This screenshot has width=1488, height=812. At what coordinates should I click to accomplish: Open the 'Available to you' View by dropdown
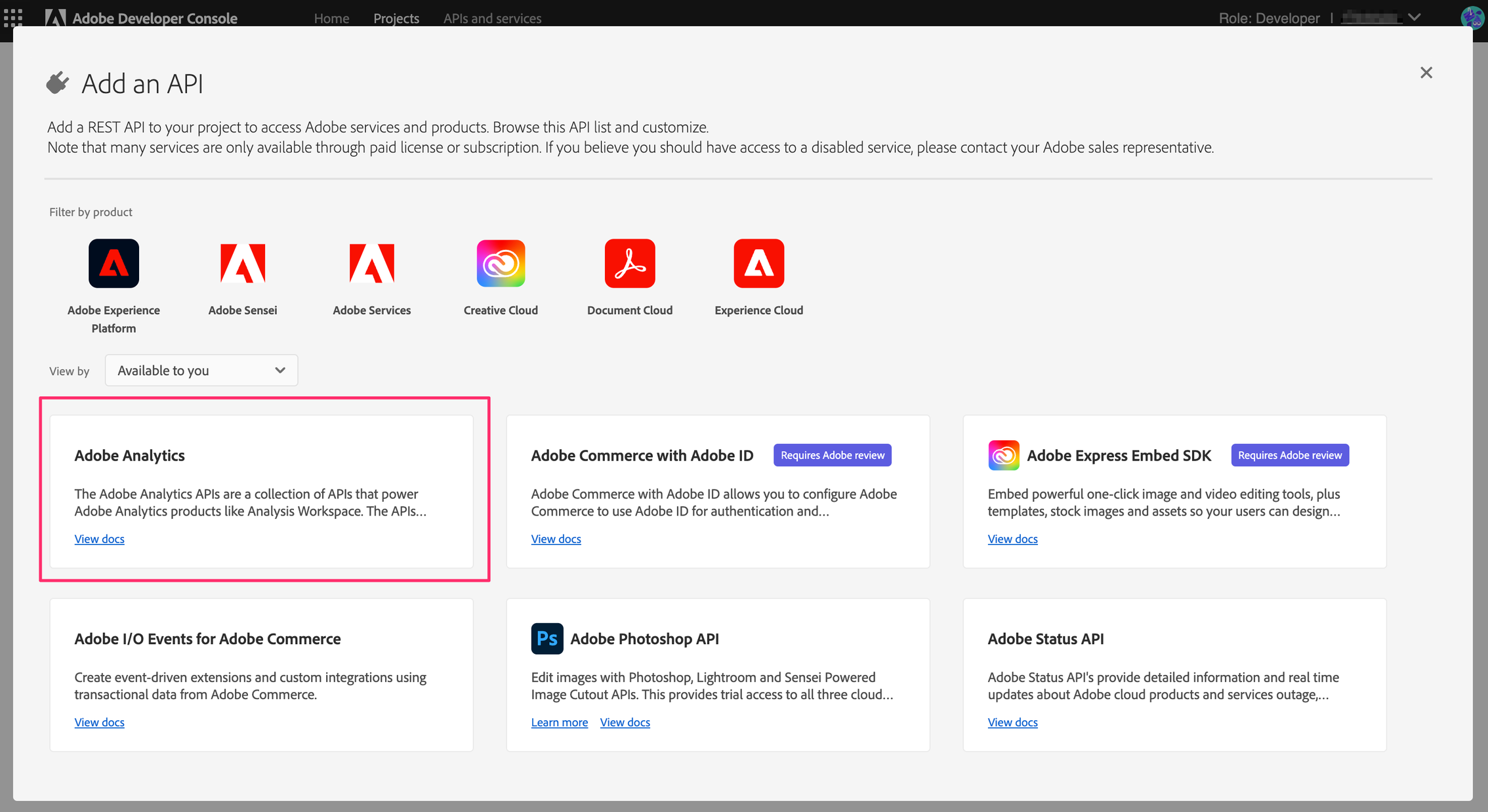point(201,371)
